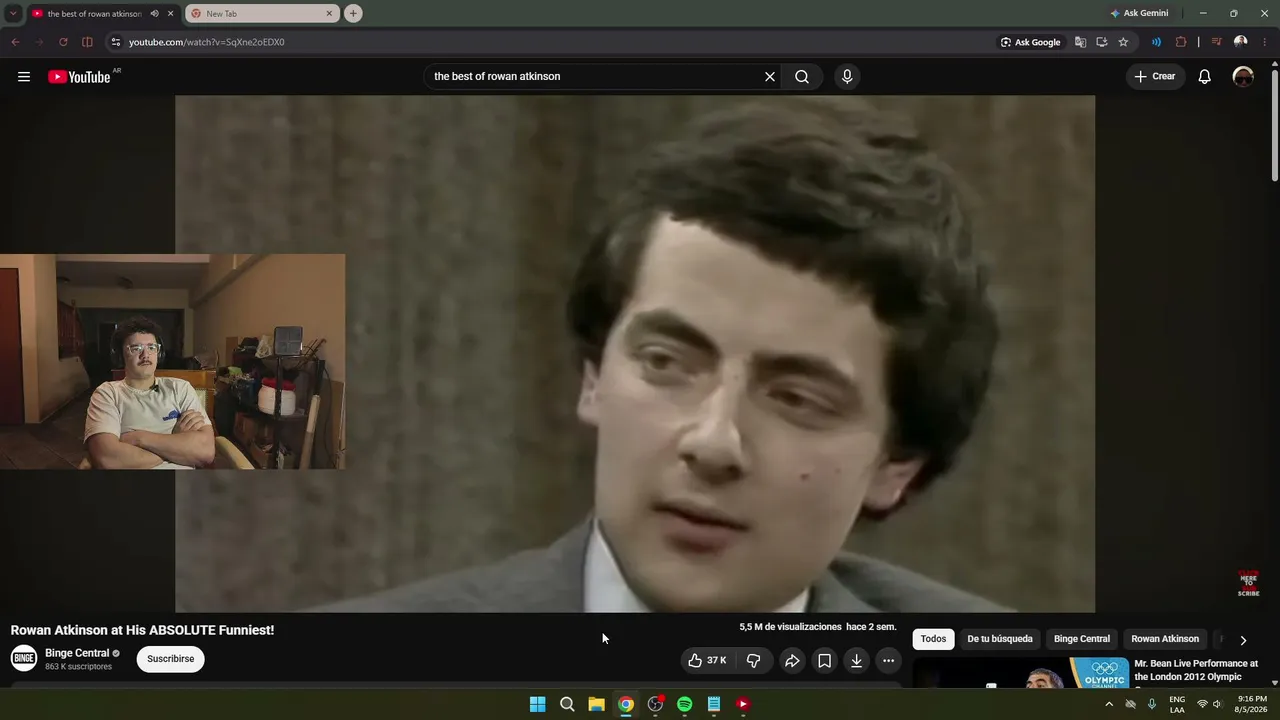Select the 'De tu búsqueda' filter chip

click(1000, 639)
